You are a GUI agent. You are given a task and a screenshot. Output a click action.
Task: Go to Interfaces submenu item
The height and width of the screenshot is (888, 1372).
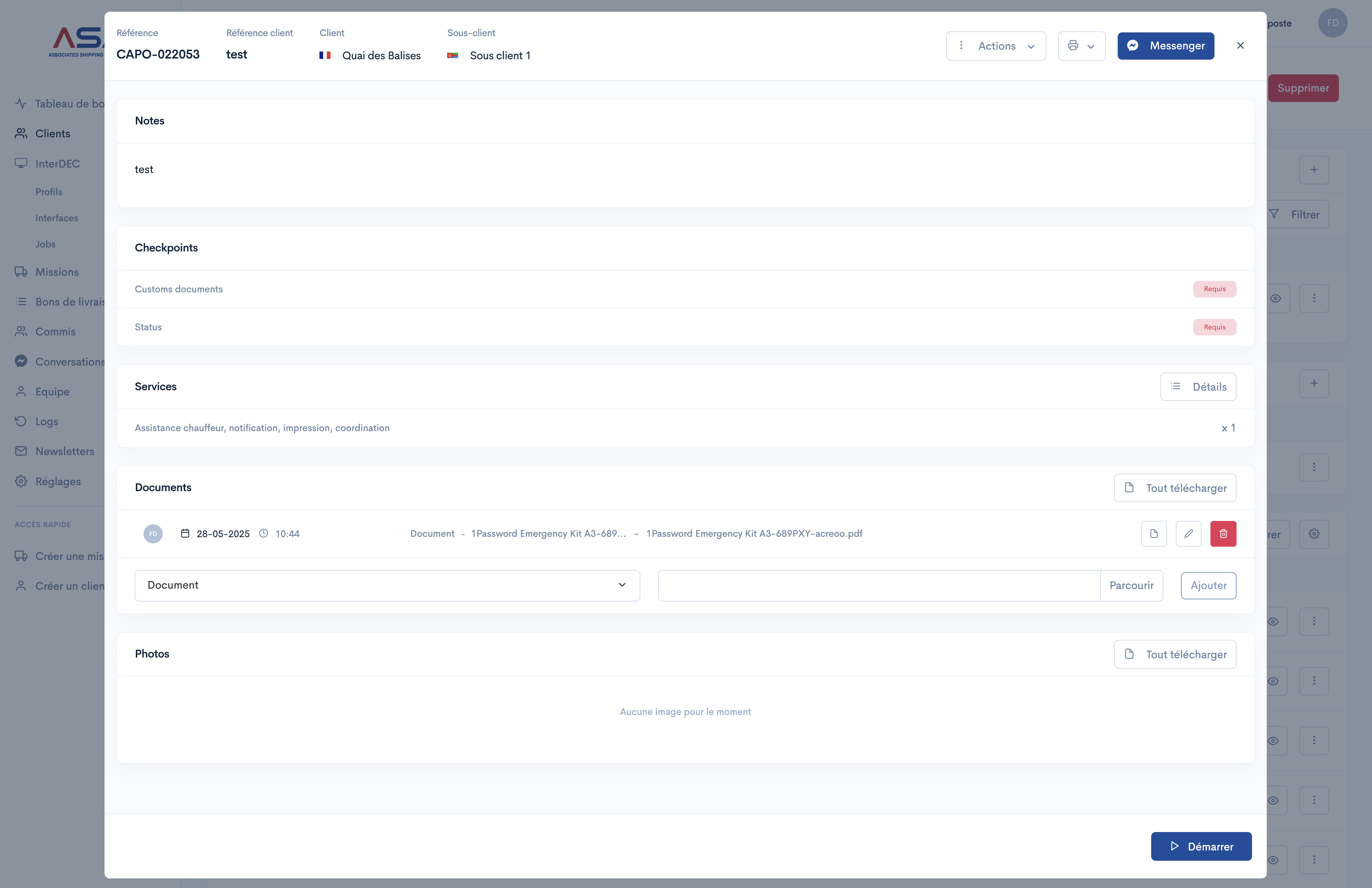(x=56, y=218)
